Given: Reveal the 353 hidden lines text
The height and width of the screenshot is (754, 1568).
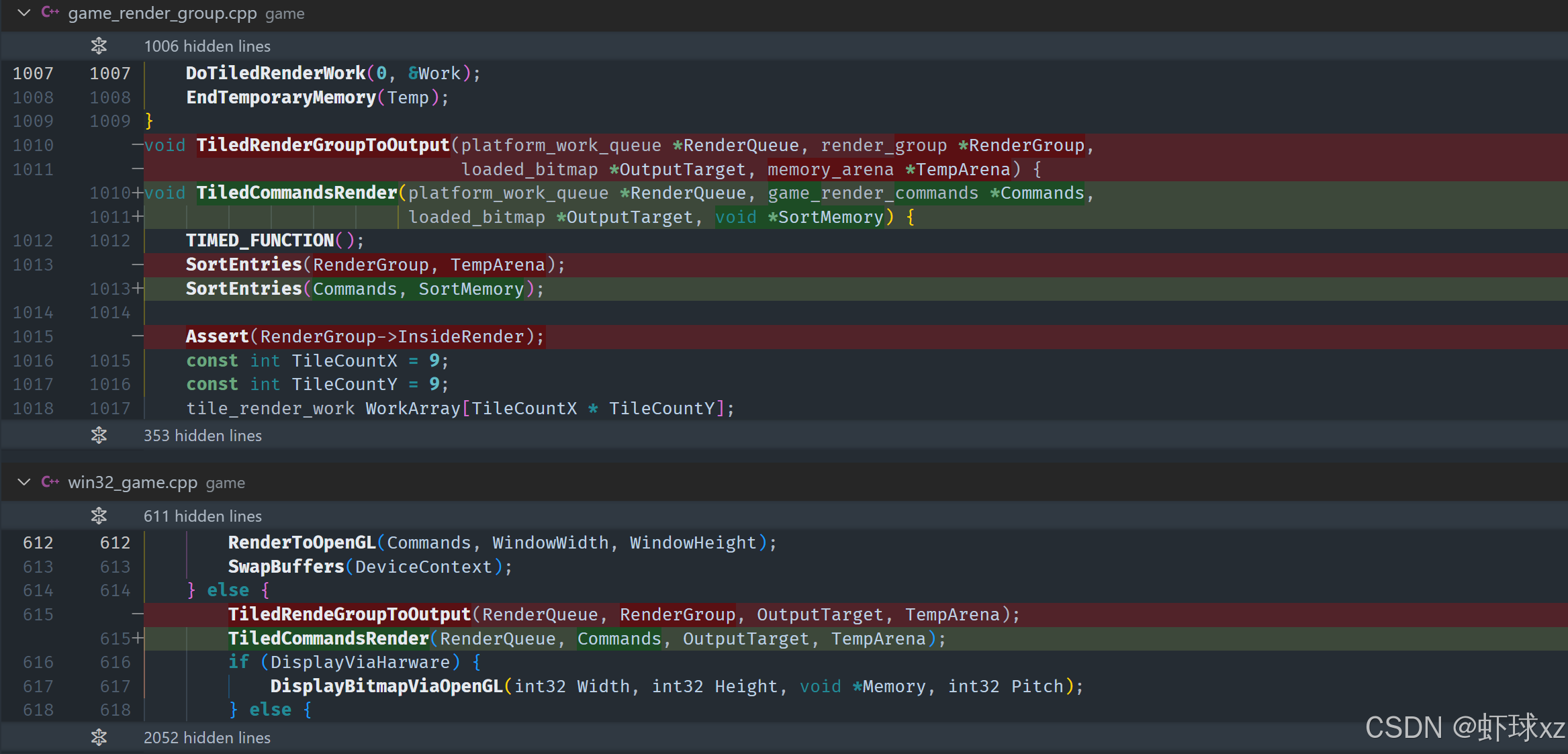Looking at the screenshot, I should 202,436.
